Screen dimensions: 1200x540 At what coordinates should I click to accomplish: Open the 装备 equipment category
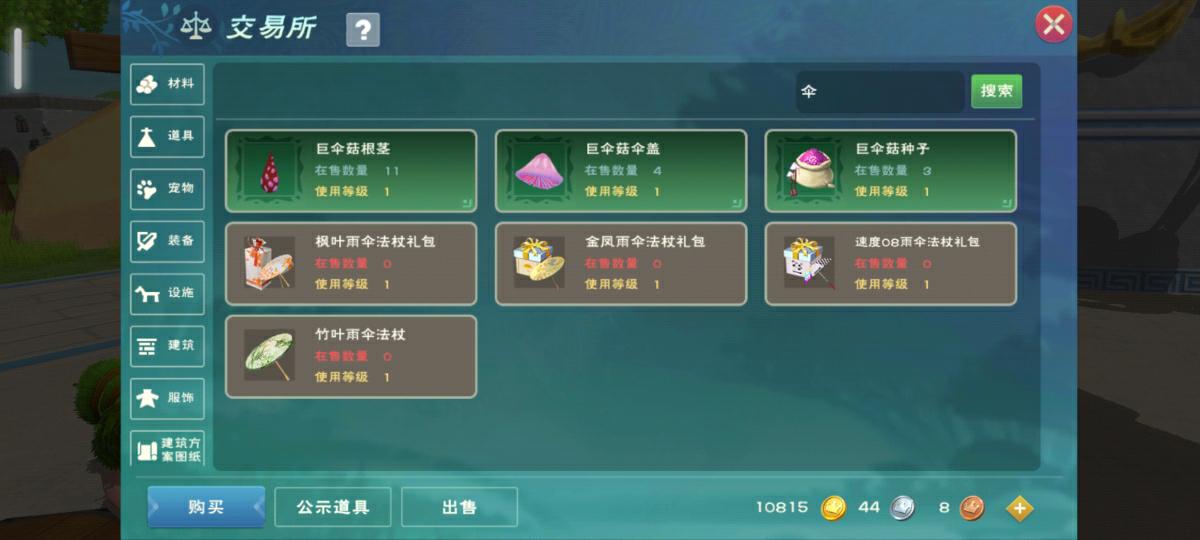point(167,241)
